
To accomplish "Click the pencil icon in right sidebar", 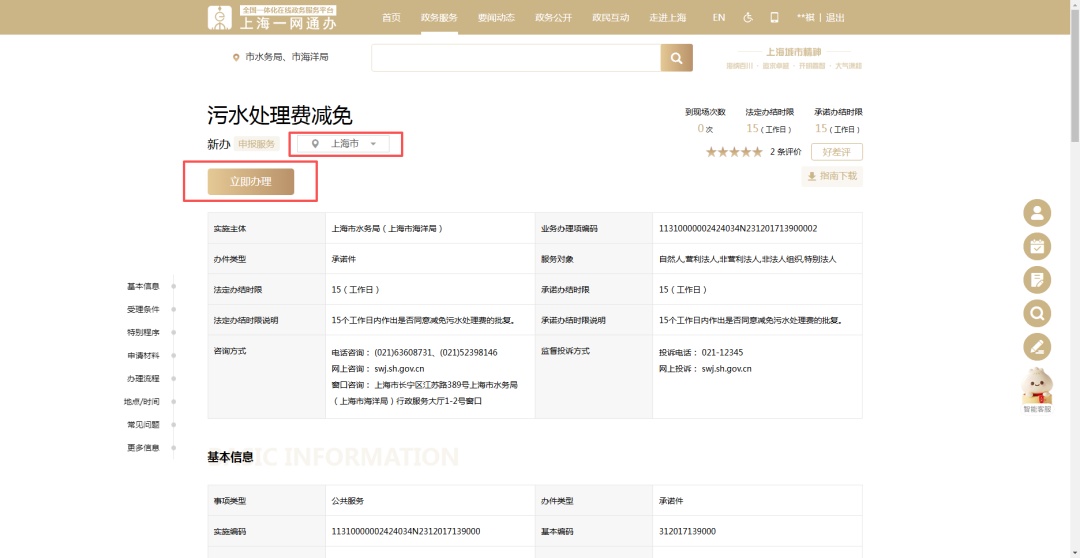I will pyautogui.click(x=1037, y=347).
